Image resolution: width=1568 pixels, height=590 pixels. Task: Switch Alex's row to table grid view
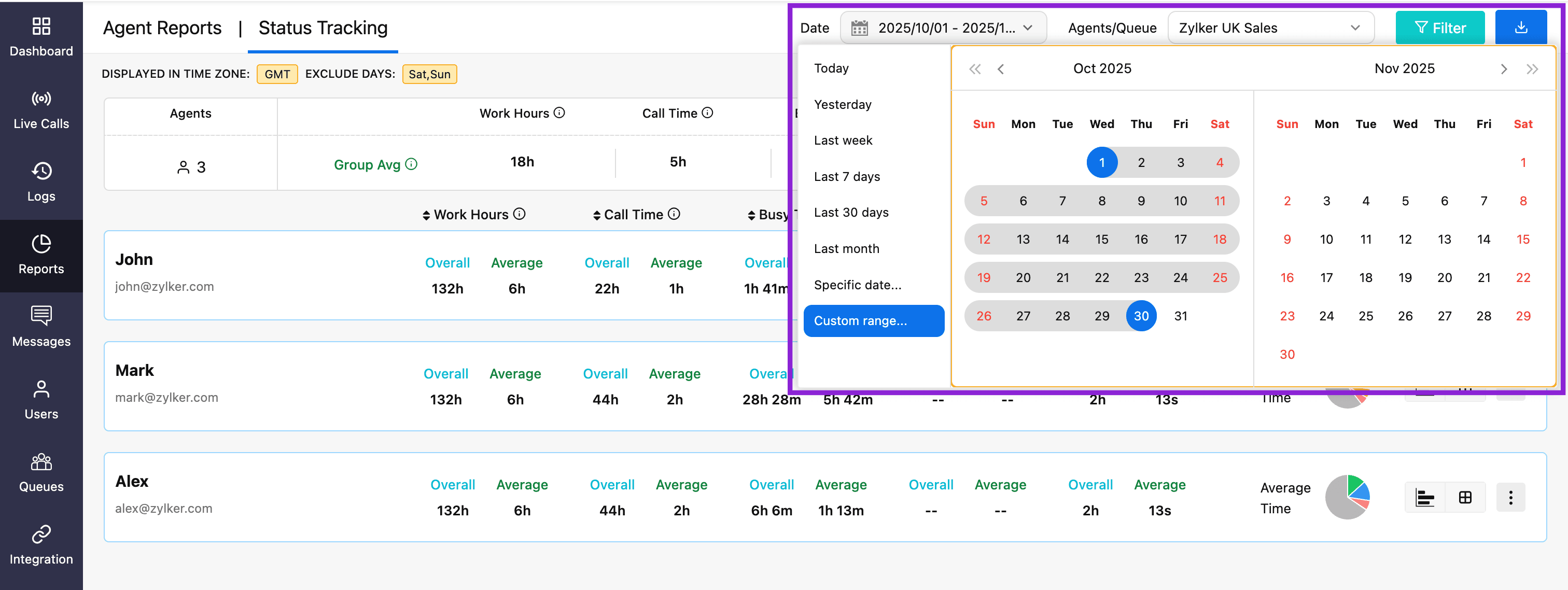point(1465,497)
